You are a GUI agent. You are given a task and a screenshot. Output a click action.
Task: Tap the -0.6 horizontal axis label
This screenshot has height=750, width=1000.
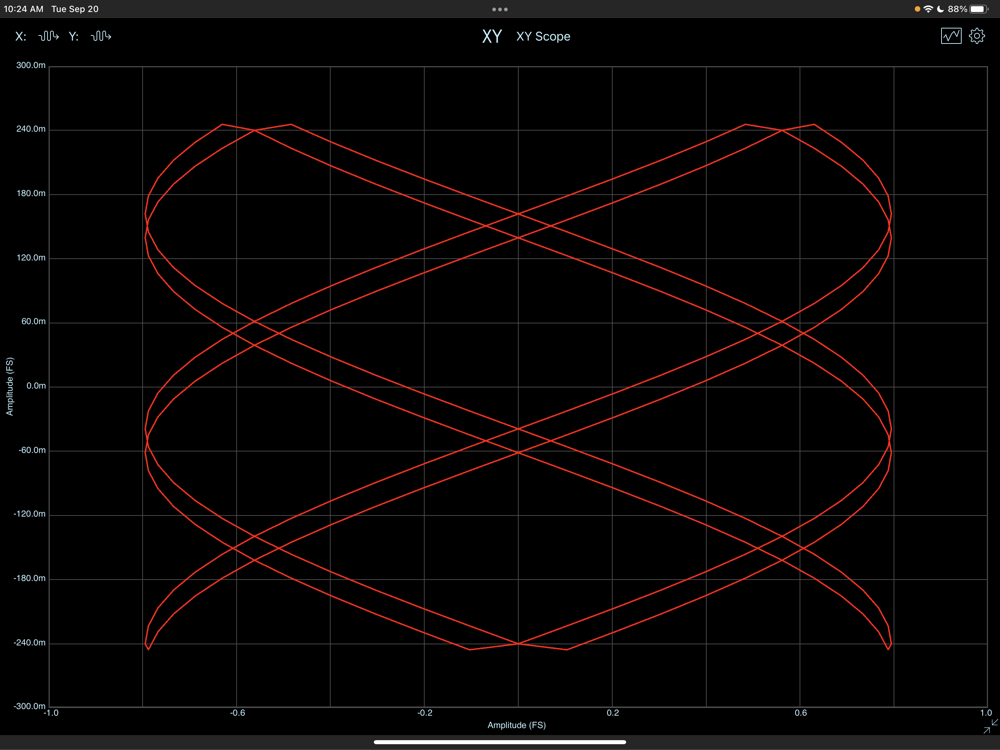click(237, 713)
